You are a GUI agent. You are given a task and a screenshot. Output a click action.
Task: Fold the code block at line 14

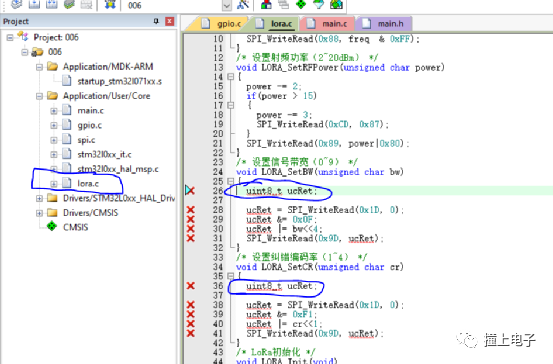click(x=231, y=77)
